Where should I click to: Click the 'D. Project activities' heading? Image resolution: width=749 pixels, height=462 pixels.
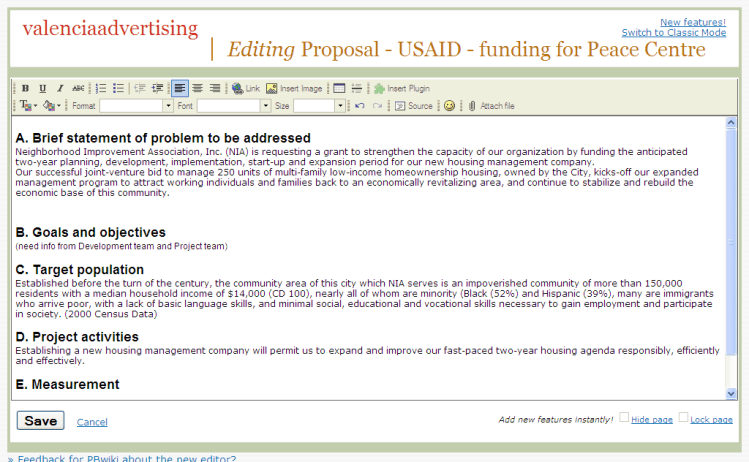coord(77,337)
